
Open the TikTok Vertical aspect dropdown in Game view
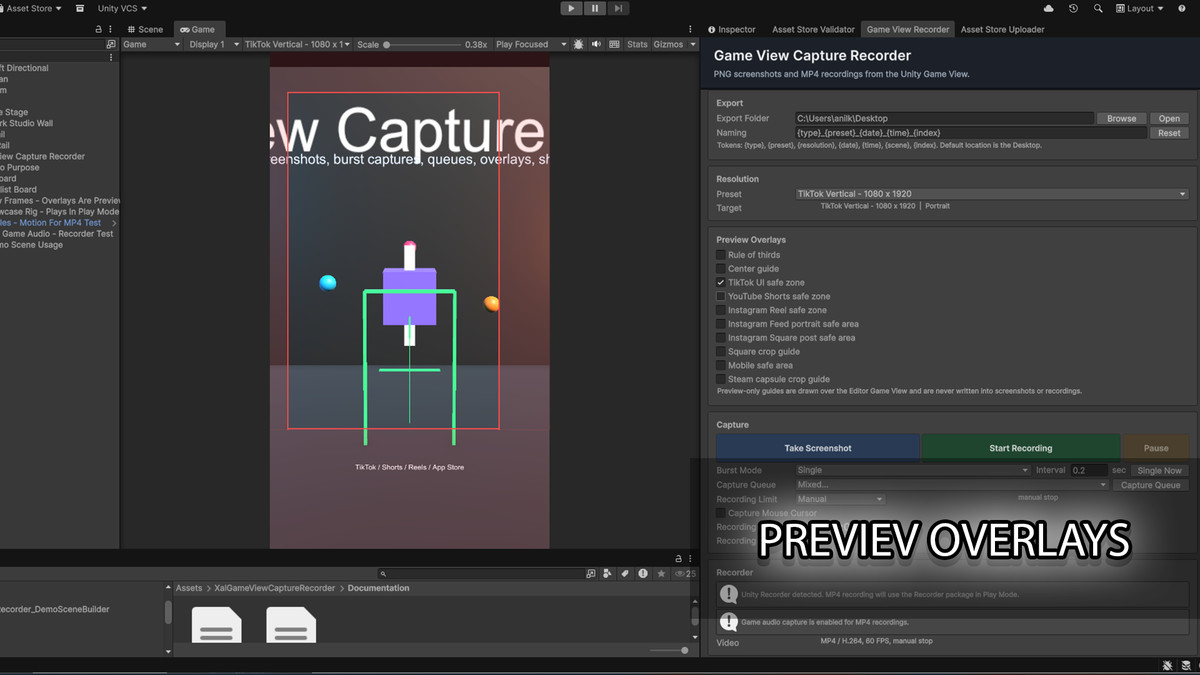[297, 44]
